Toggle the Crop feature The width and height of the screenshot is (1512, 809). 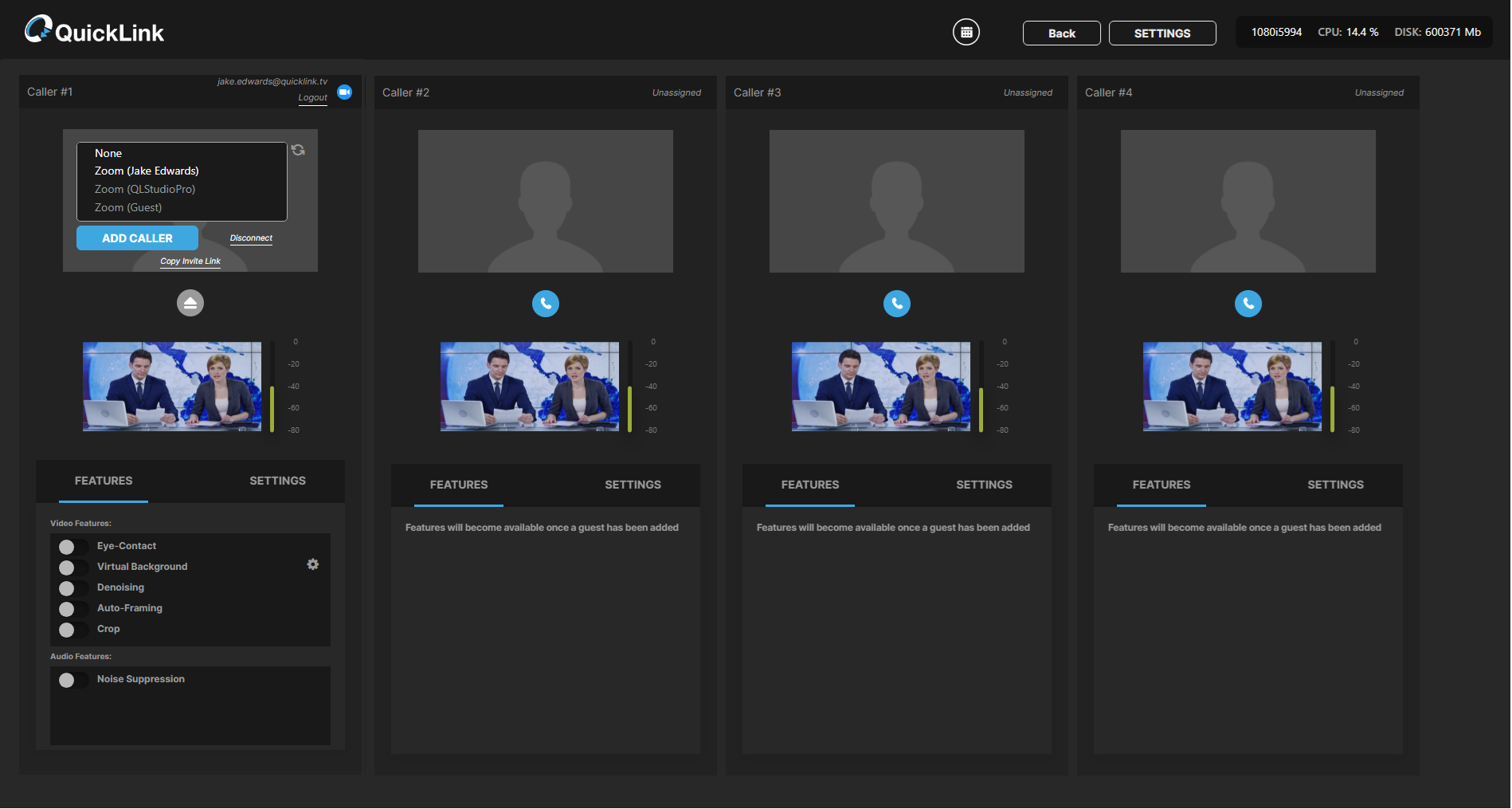(x=72, y=630)
